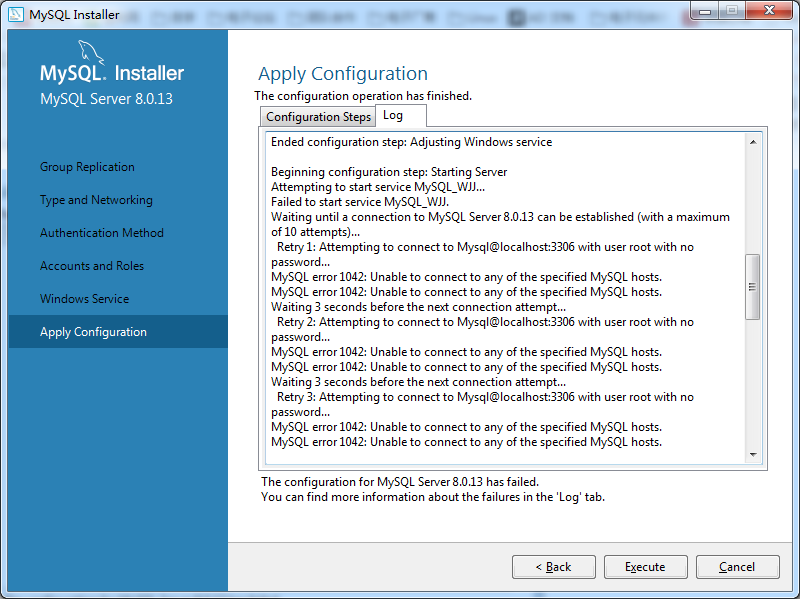The image size is (800, 599).
Task: Close the MySQL Installer window
Action: tap(769, 11)
